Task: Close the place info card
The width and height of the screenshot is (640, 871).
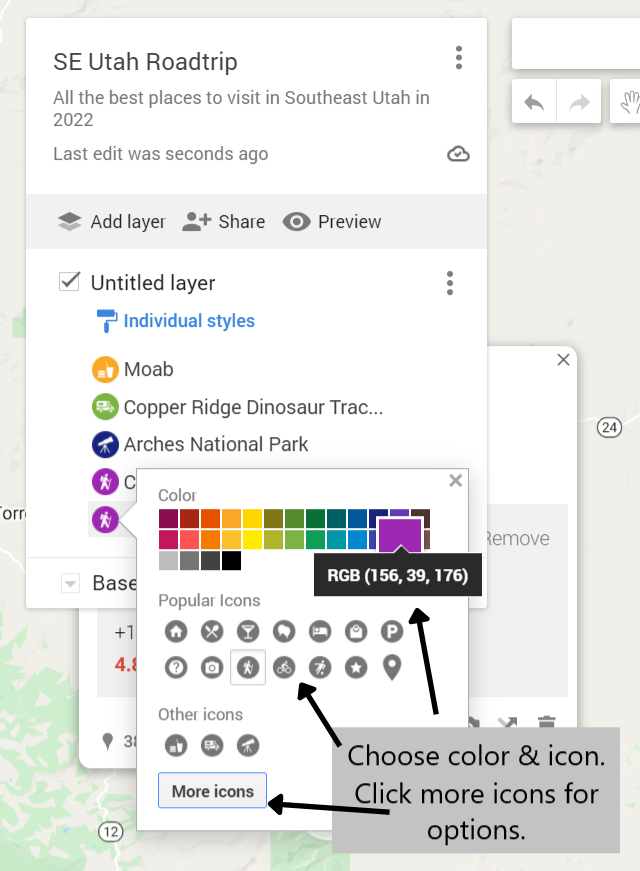Action: click(563, 360)
